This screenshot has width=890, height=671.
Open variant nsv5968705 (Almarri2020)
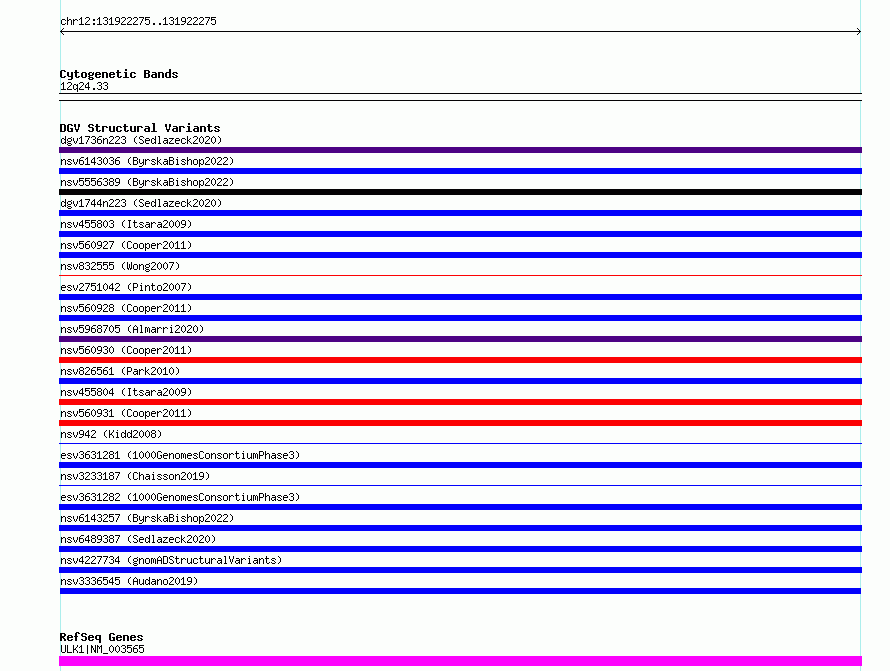(132, 329)
